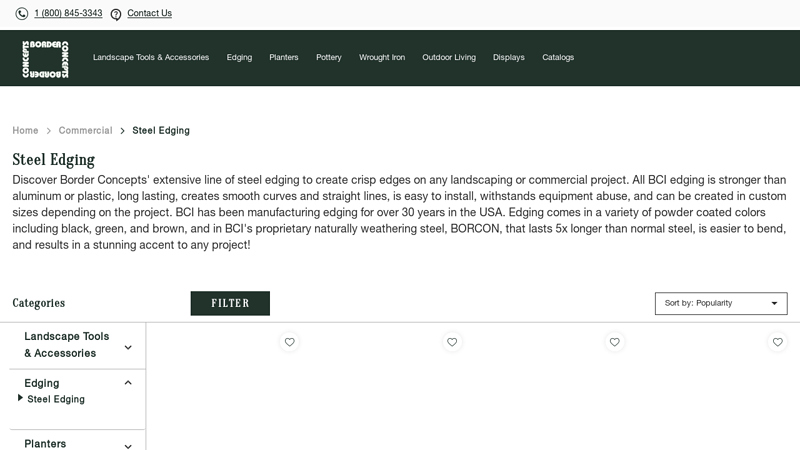Open the Catalogs menu item
This screenshot has width=800, height=450.
coord(558,58)
